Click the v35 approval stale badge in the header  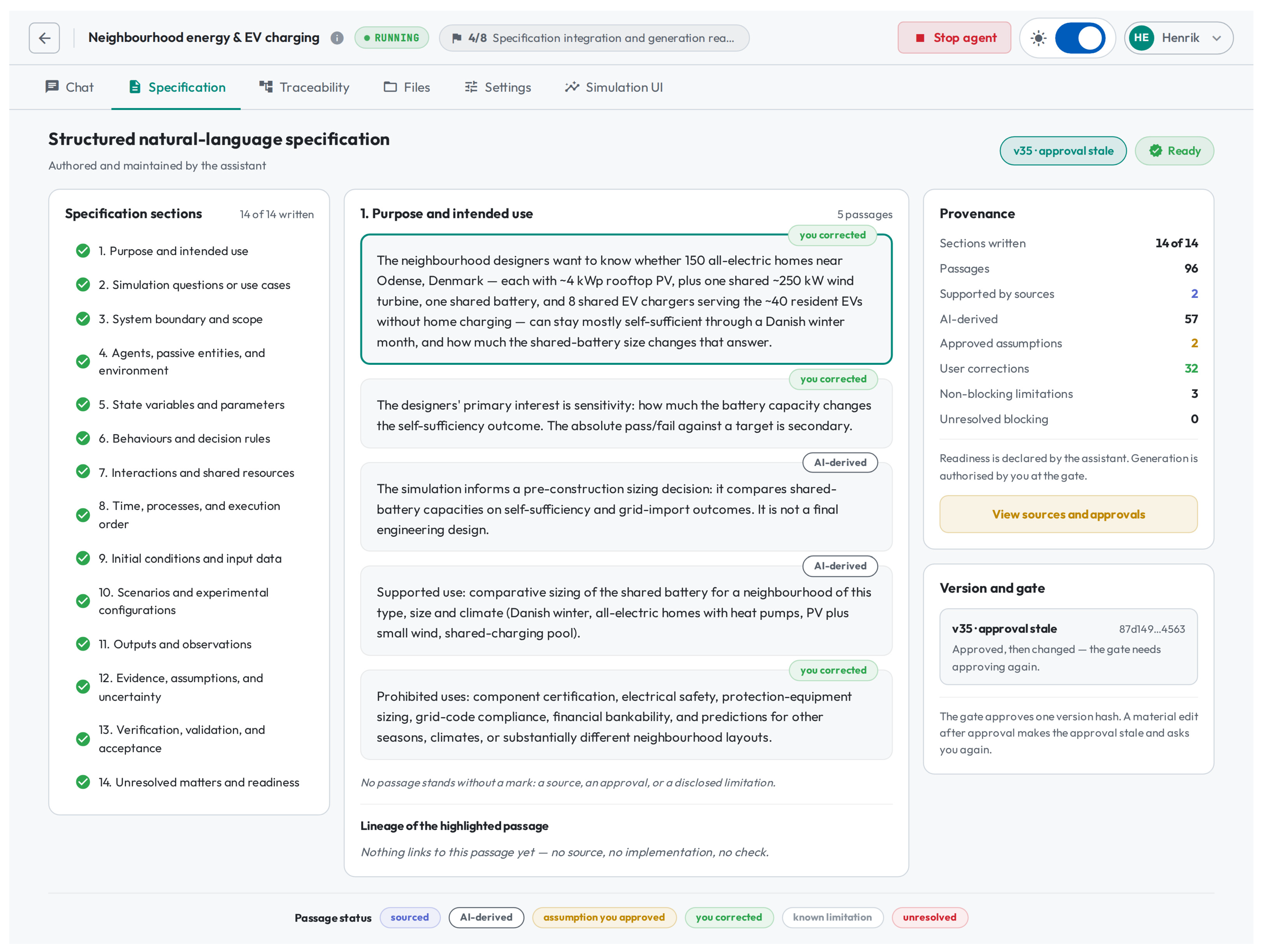tap(1063, 151)
